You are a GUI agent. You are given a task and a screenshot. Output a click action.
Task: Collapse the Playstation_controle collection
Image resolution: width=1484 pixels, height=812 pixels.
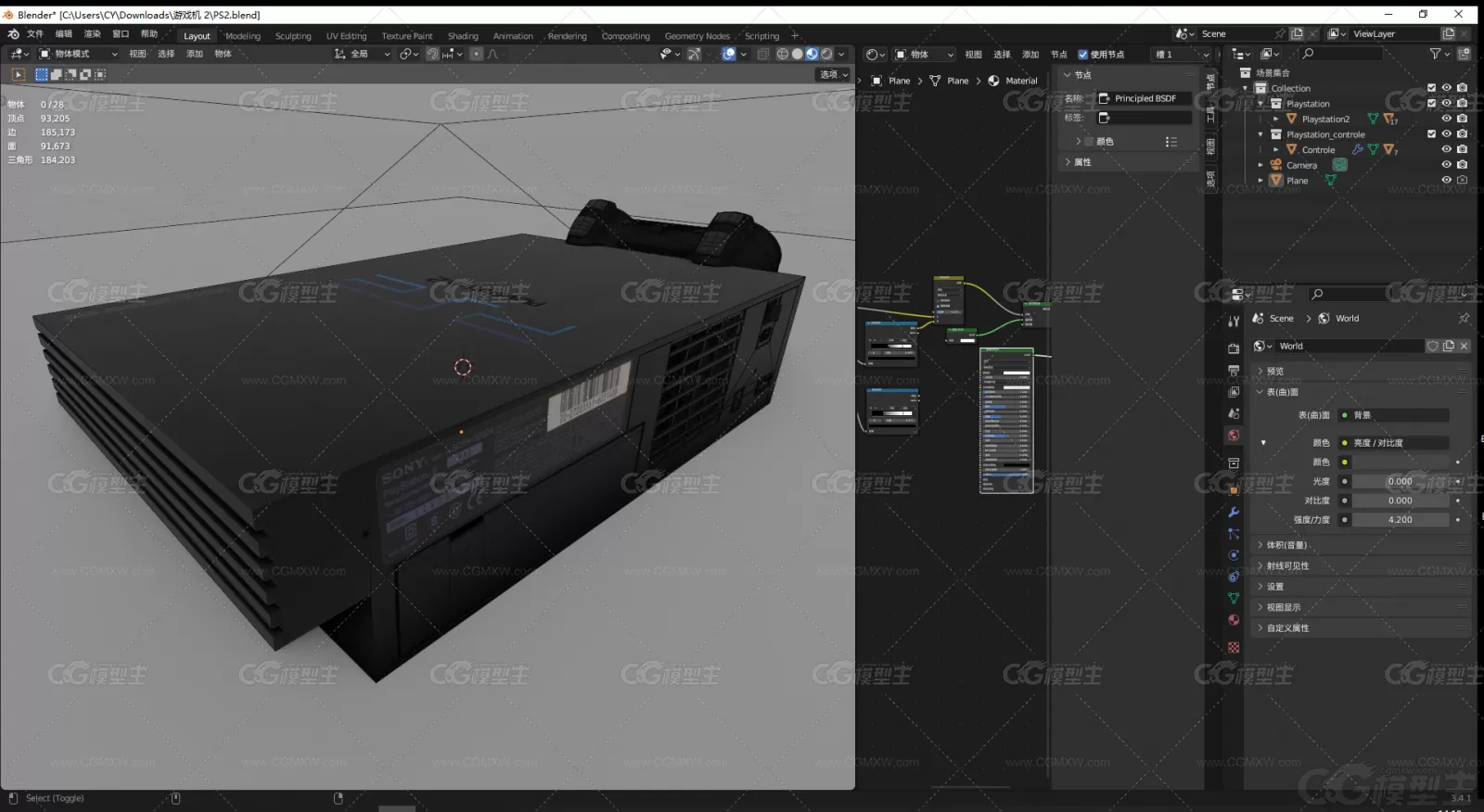(1260, 134)
